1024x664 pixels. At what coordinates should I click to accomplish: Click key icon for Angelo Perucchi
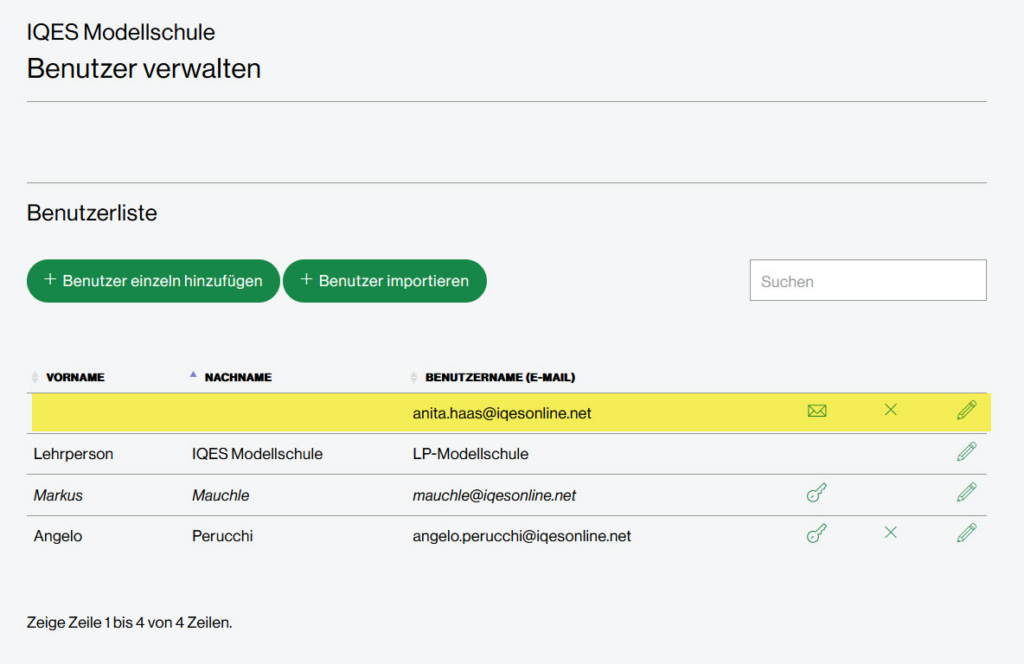point(817,533)
